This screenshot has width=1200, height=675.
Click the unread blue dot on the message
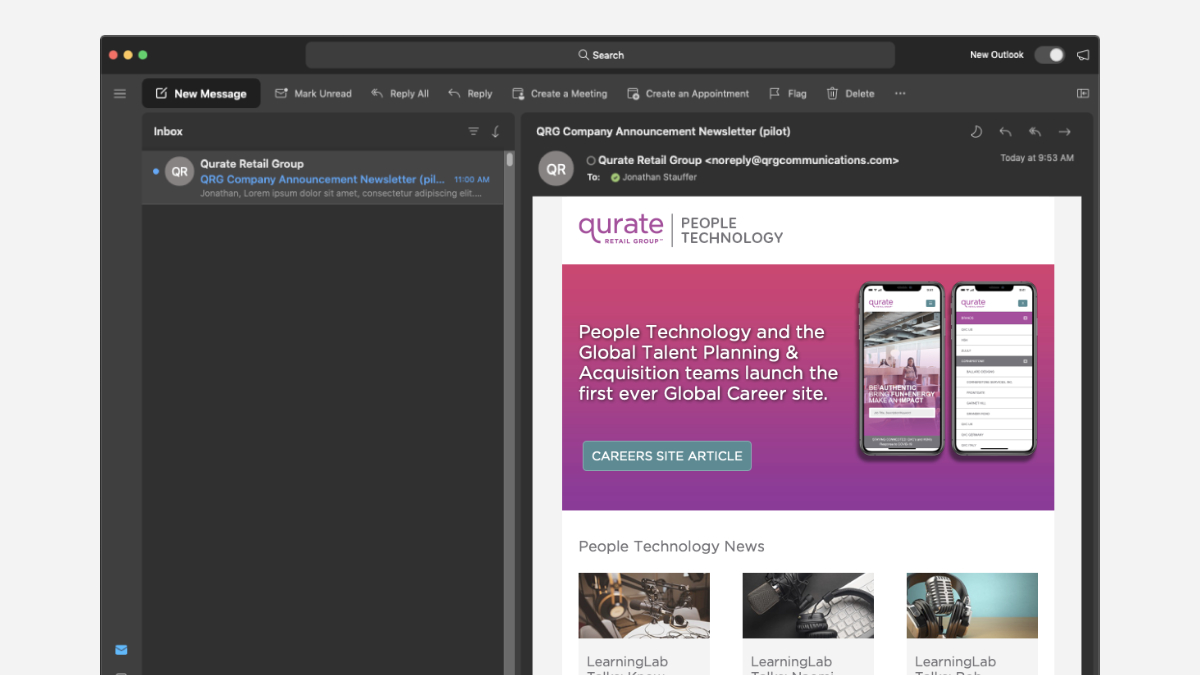(x=156, y=172)
